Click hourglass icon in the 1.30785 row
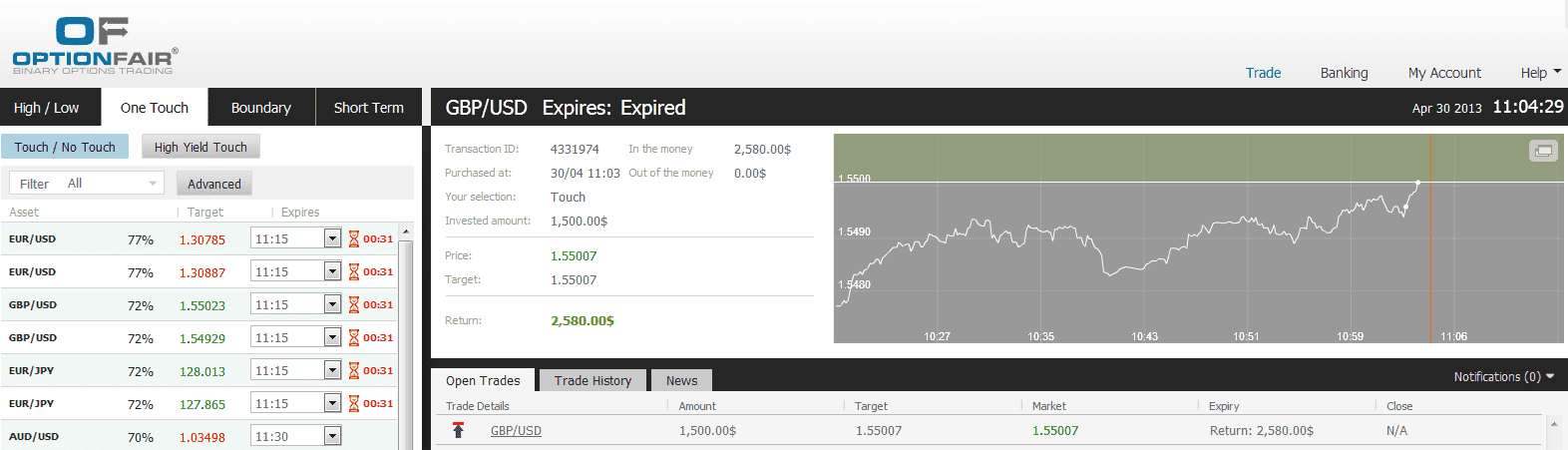 pyautogui.click(x=353, y=239)
